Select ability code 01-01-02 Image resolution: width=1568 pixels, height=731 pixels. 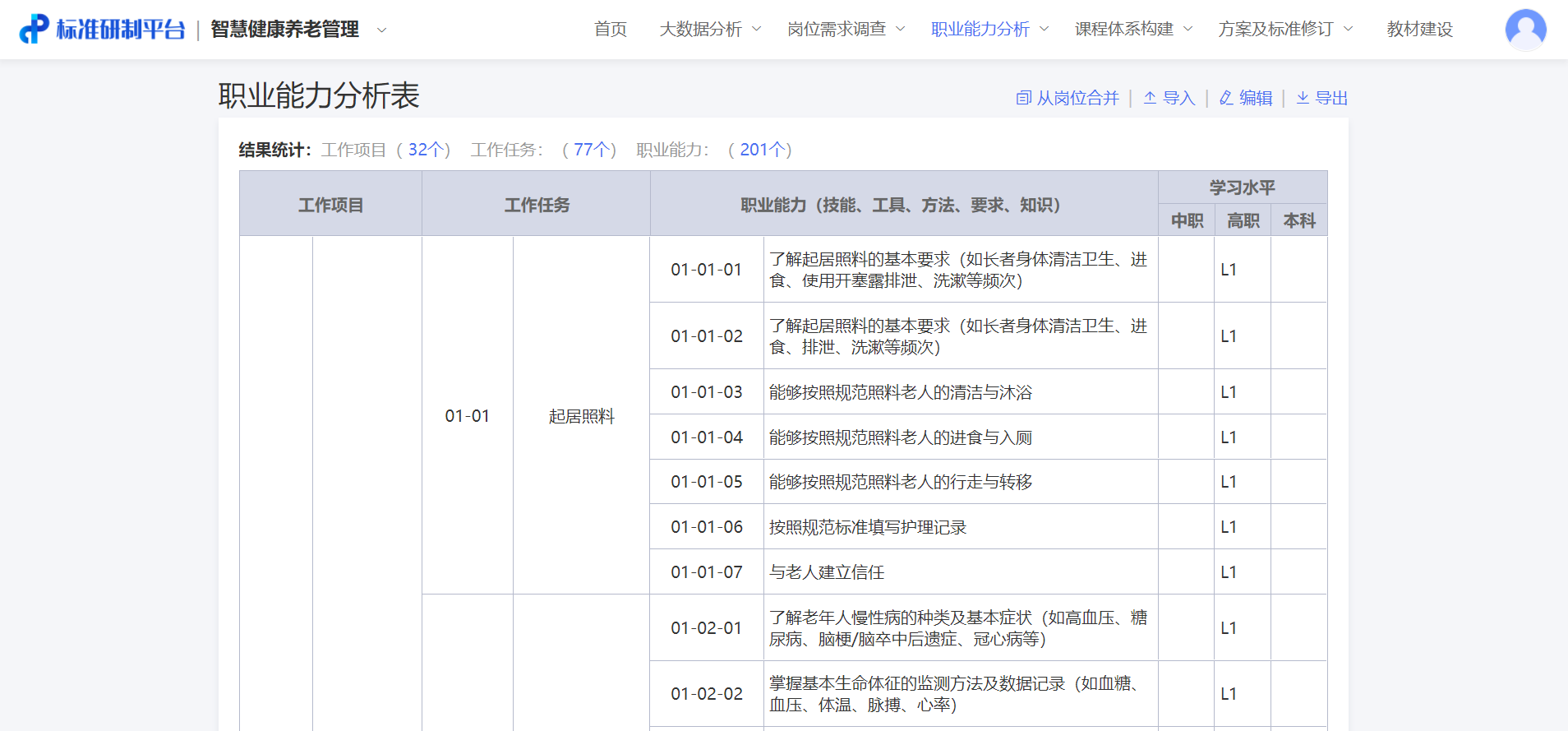707,336
